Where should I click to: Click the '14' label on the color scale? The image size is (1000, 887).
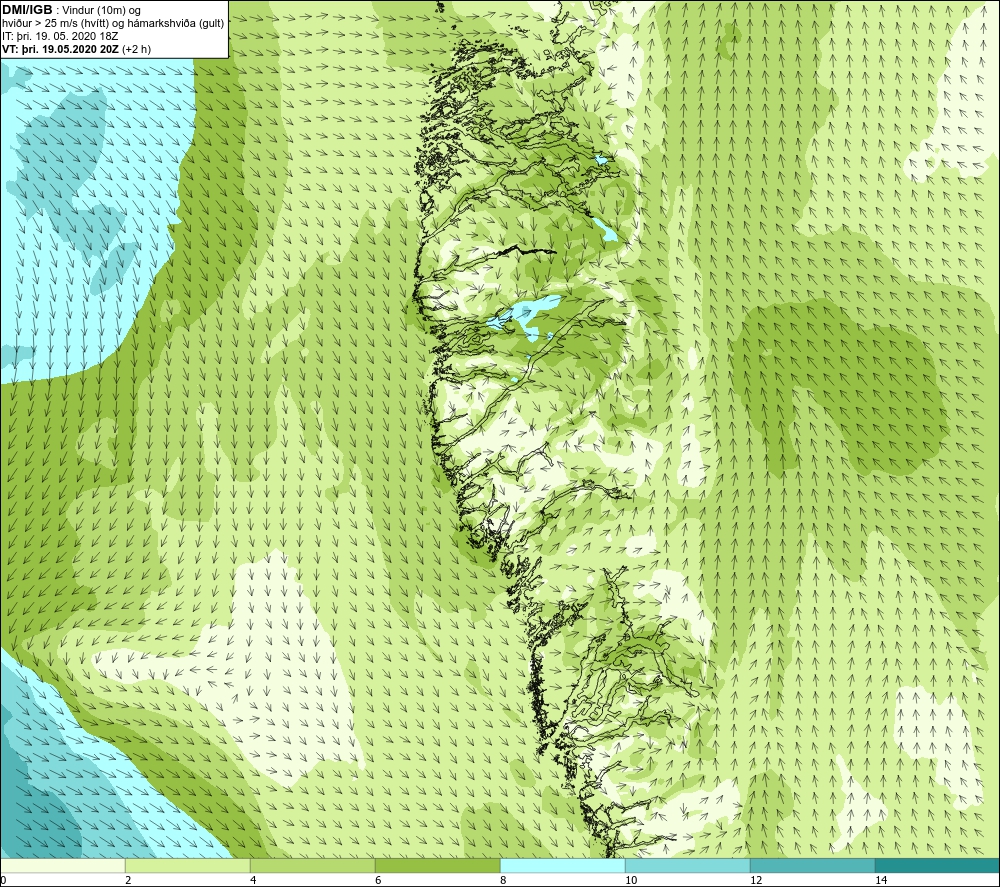[x=881, y=880]
